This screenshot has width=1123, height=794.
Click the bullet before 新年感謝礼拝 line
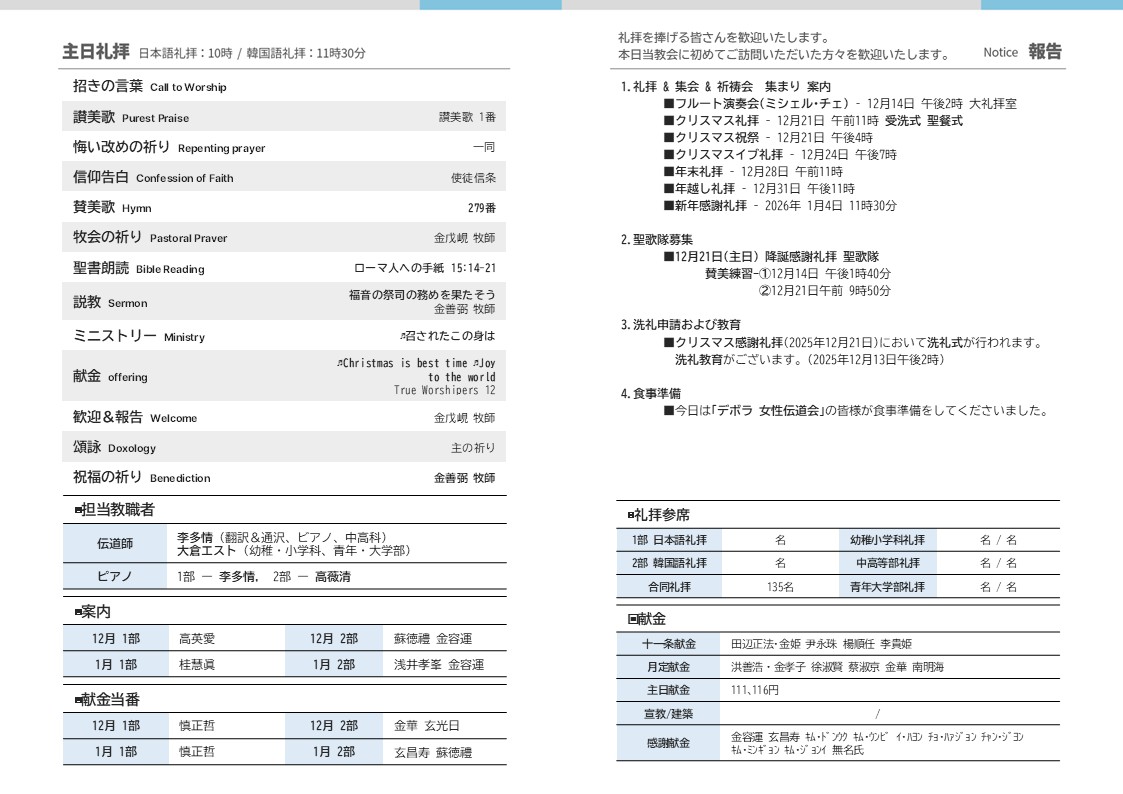(668, 206)
